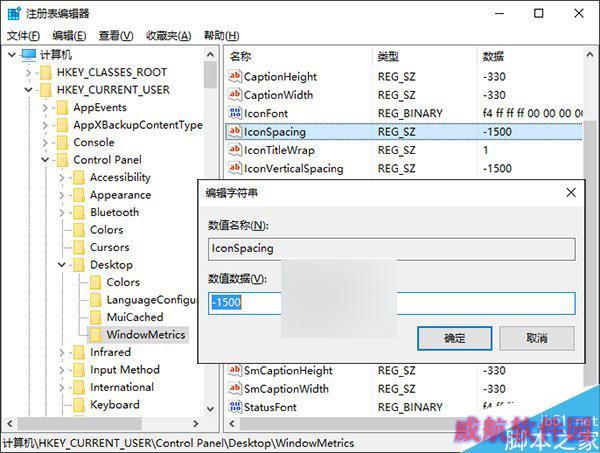Expand the Accessibility key chevron
This screenshot has width=600, height=453.
pos(62,178)
